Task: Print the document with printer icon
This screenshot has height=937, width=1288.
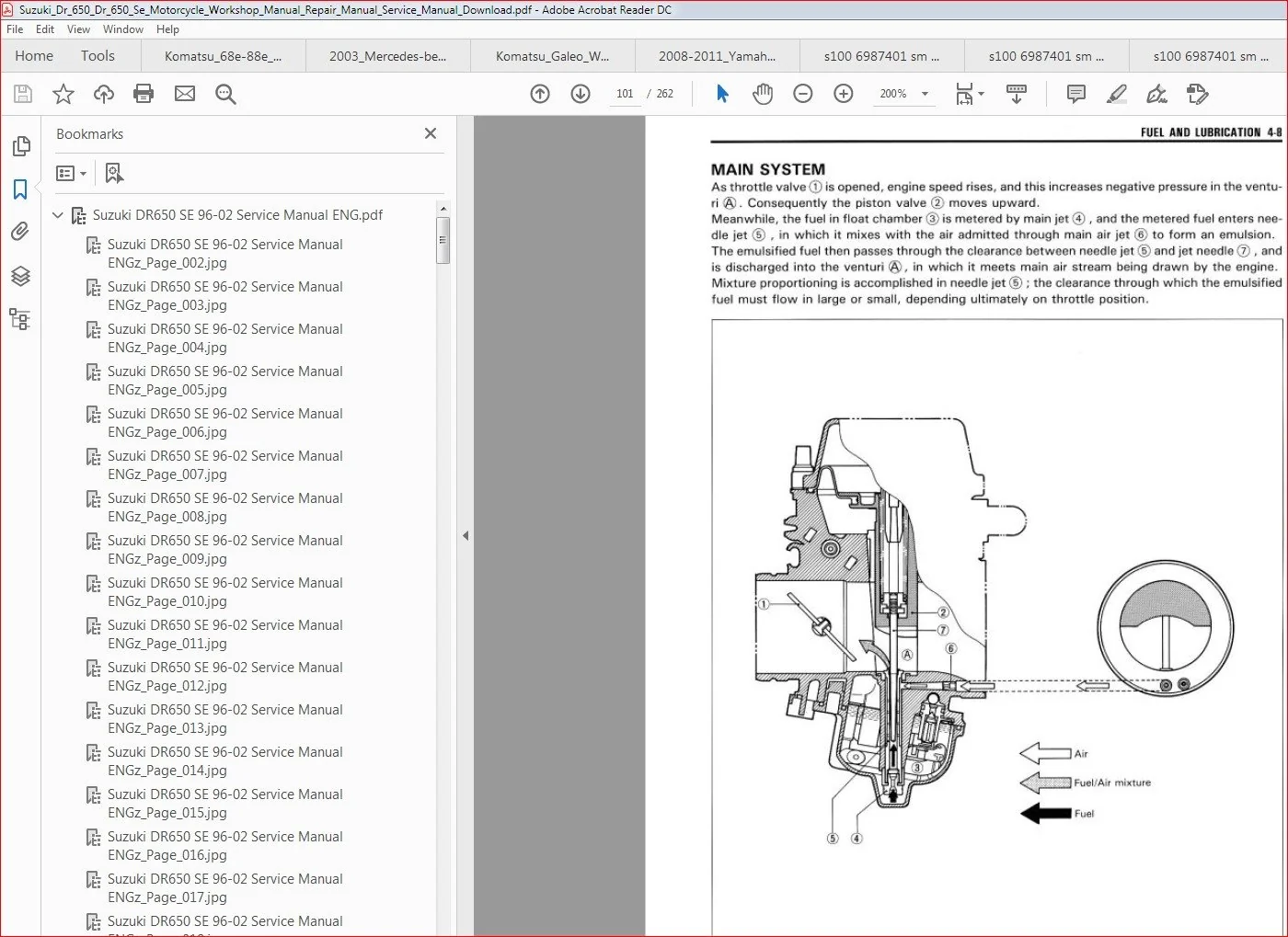Action: coord(144,94)
